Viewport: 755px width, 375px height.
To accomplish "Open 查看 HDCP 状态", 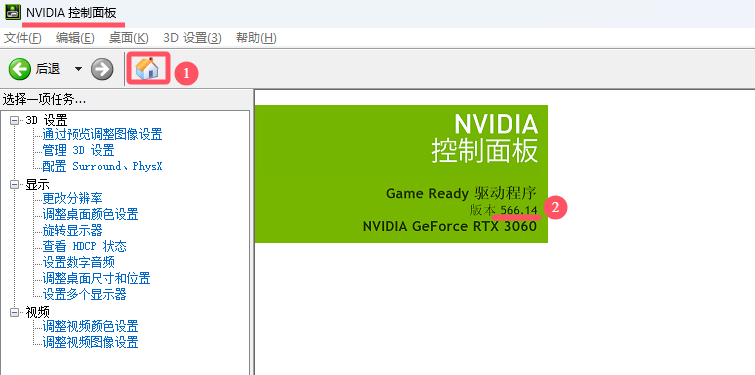I will [x=84, y=246].
